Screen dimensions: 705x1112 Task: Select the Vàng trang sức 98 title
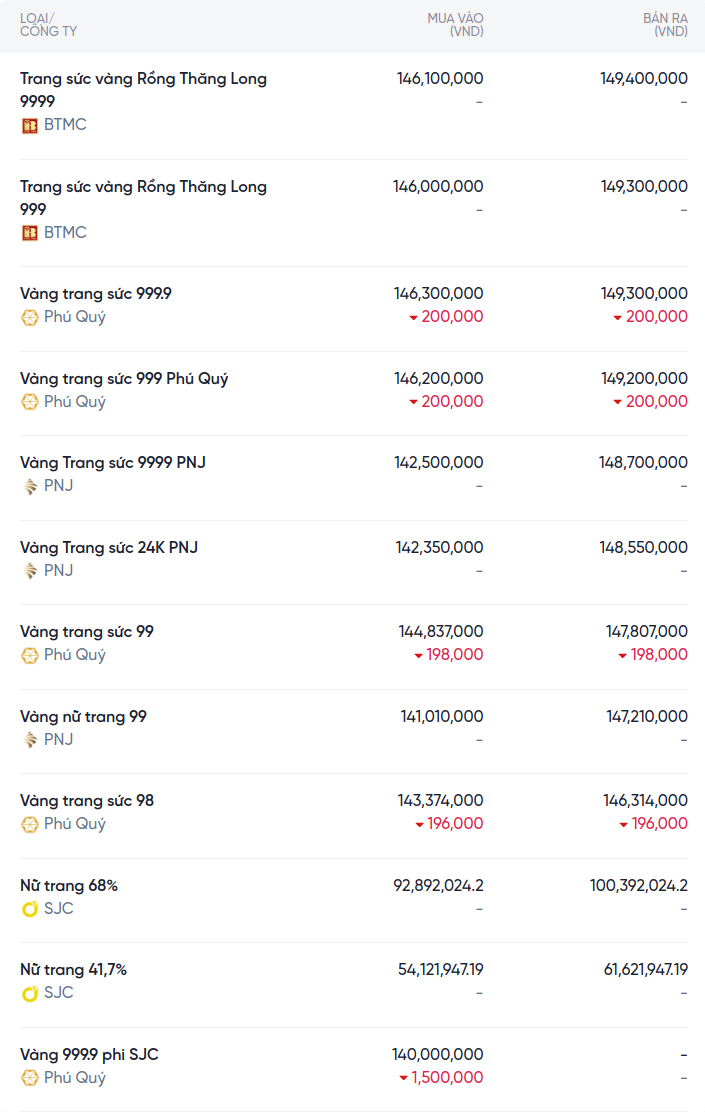(87, 801)
